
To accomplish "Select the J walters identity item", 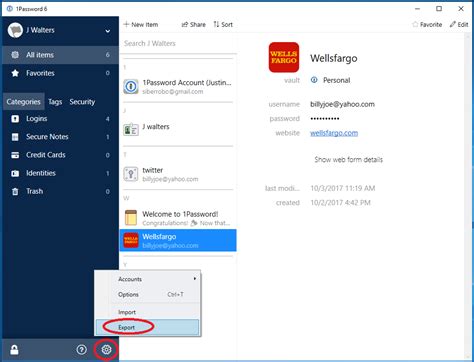I will [x=178, y=129].
